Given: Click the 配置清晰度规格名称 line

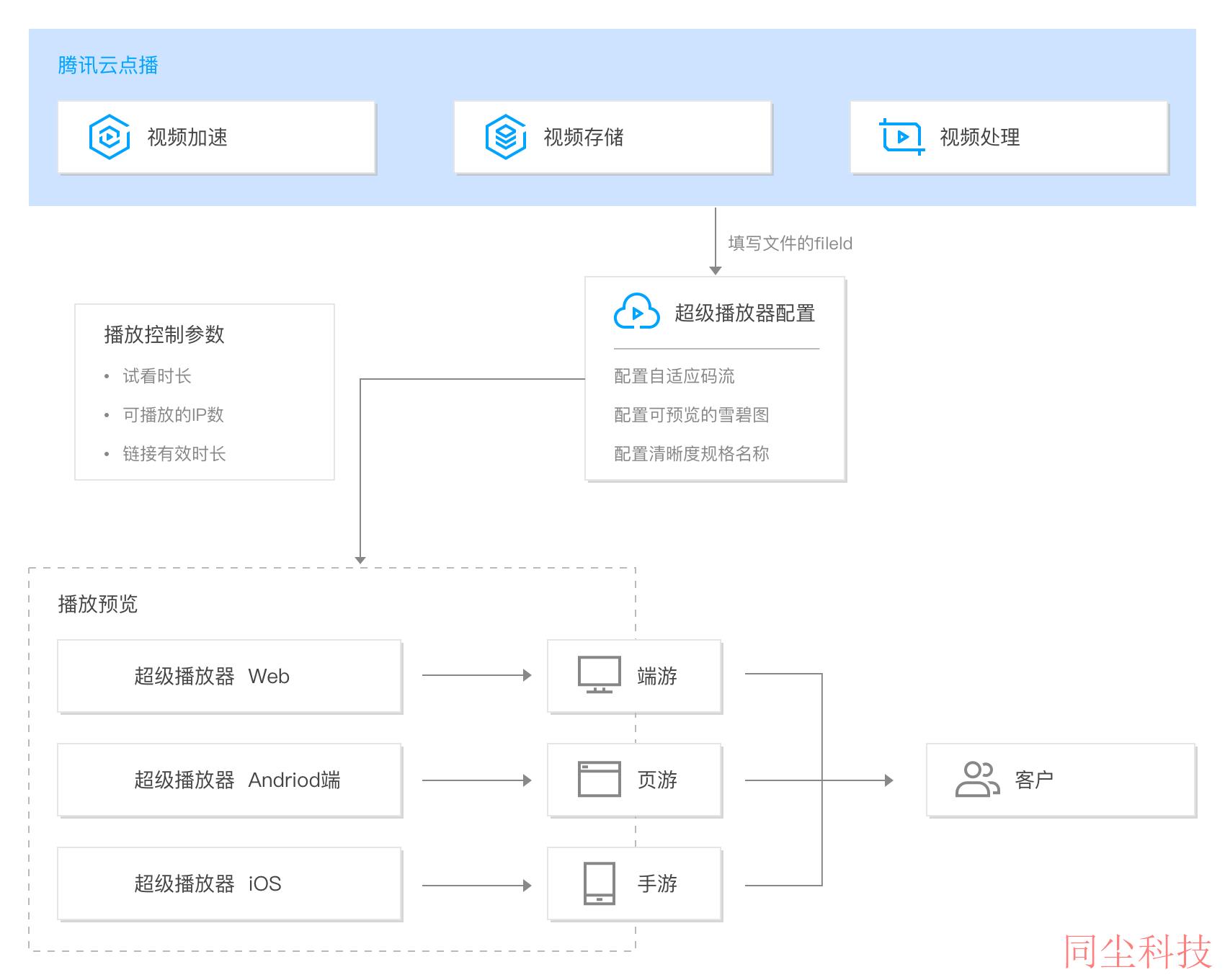Looking at the screenshot, I should coord(692,454).
